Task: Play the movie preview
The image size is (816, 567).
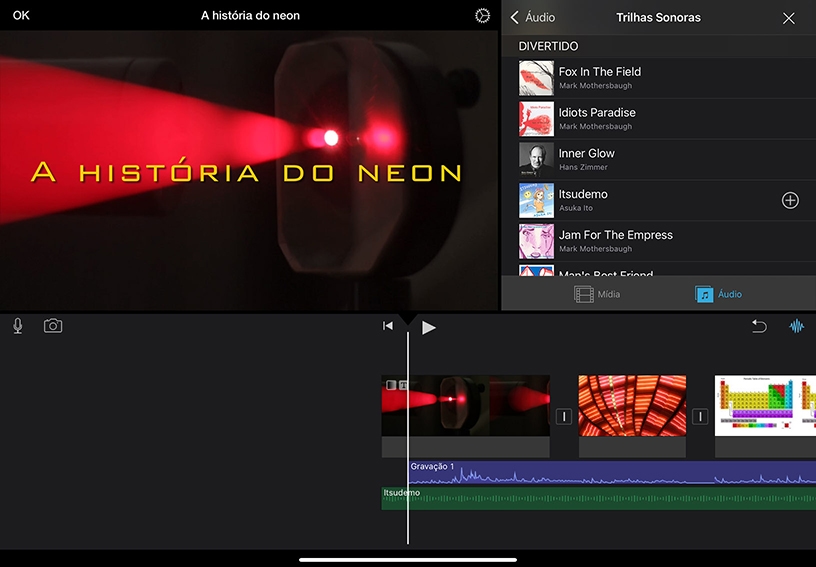Action: click(x=428, y=327)
